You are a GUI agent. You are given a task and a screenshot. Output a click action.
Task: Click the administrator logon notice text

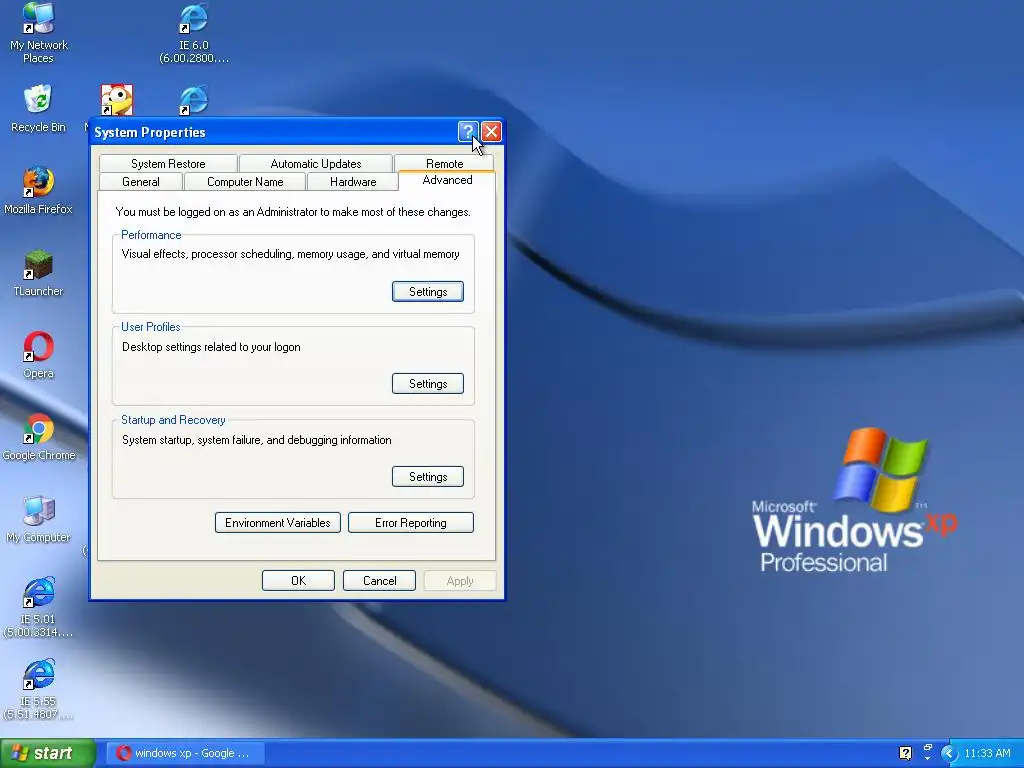pos(293,212)
